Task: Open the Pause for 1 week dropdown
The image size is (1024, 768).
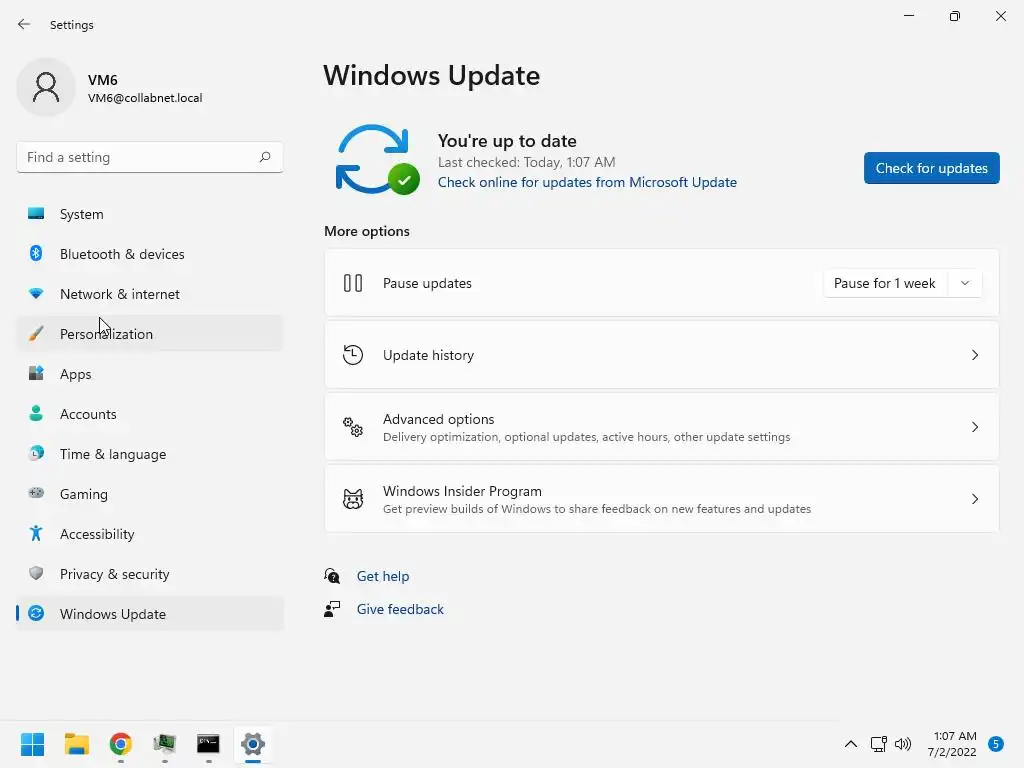Action: click(965, 283)
